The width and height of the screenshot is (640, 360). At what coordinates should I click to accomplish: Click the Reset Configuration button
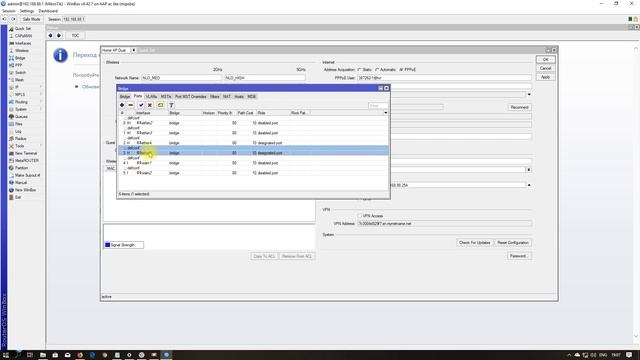click(513, 243)
